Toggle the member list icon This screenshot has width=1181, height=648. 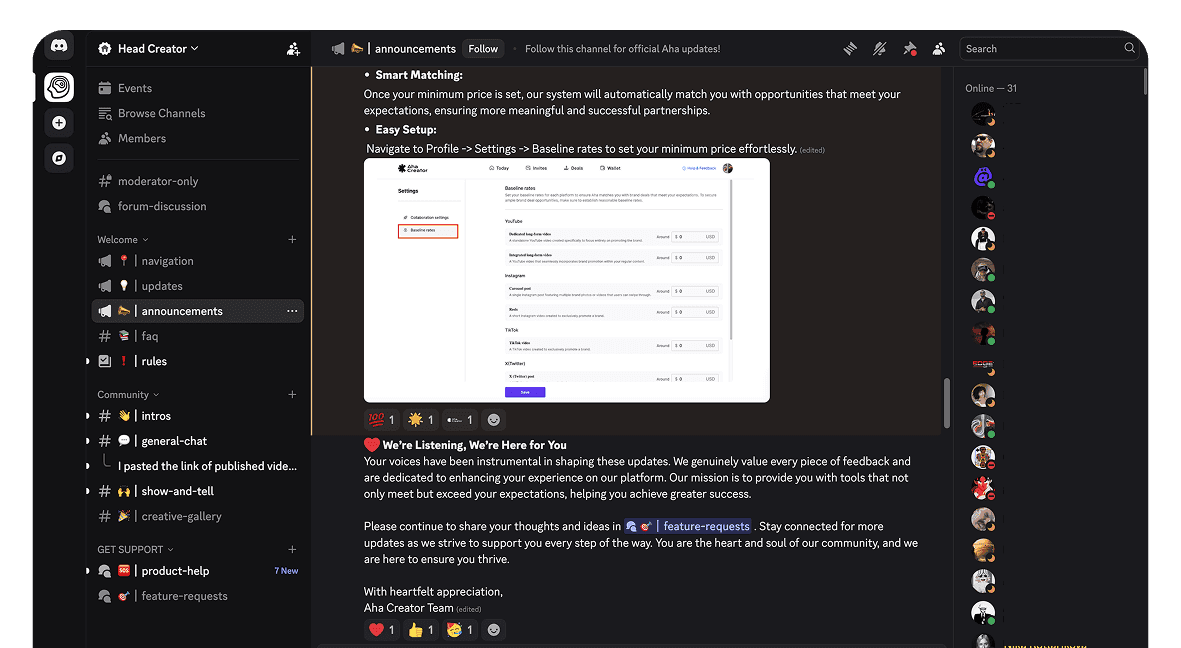pyautogui.click(x=938, y=49)
